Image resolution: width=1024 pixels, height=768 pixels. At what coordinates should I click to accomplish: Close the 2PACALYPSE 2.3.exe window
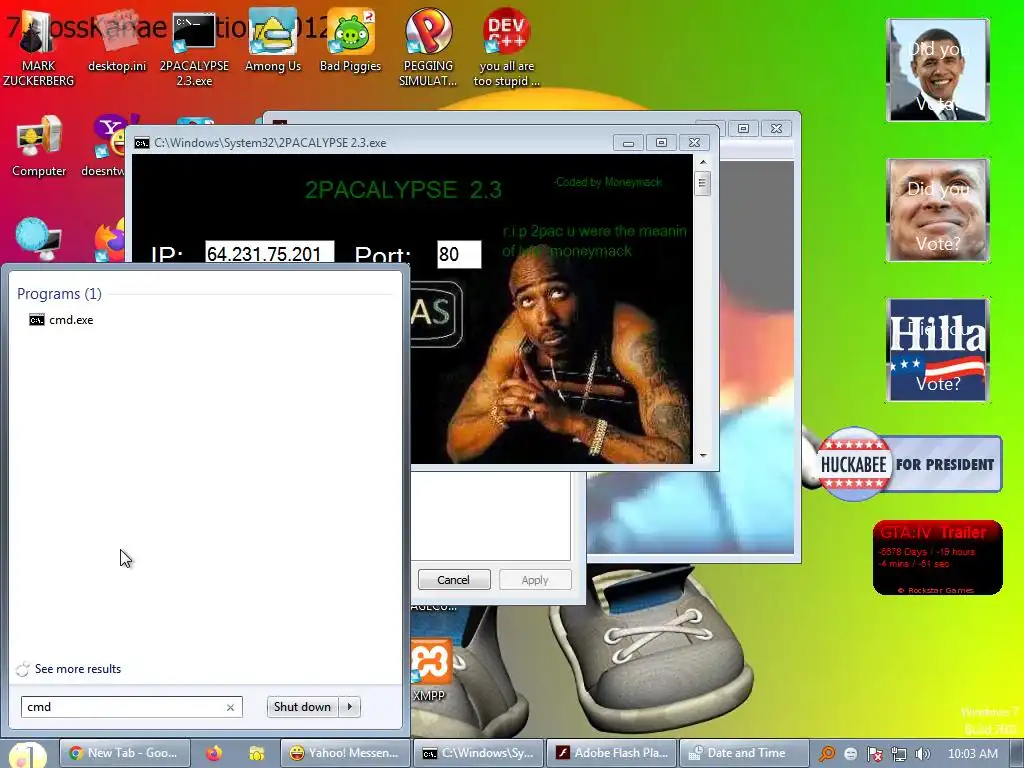coord(694,142)
